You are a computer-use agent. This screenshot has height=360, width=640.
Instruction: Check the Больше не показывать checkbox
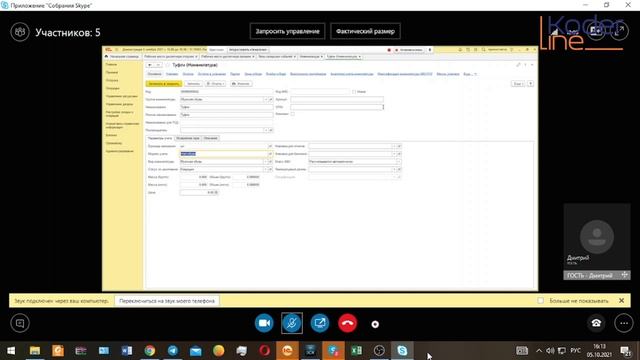point(540,301)
